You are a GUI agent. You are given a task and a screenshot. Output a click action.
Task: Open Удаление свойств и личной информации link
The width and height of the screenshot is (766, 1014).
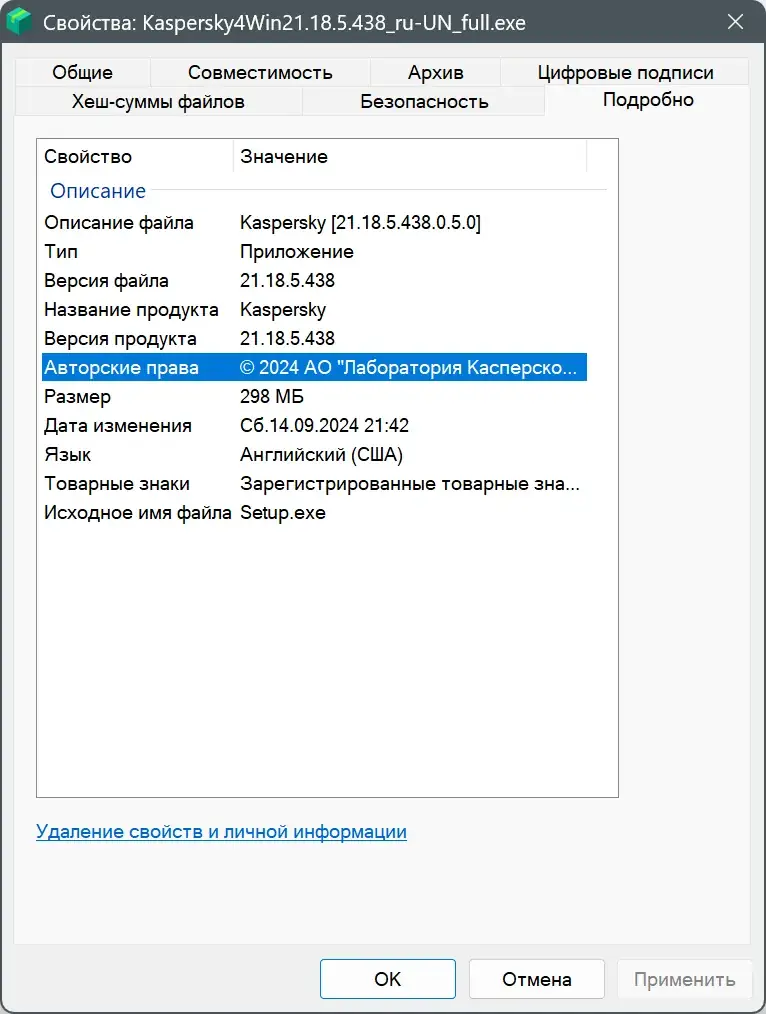221,832
